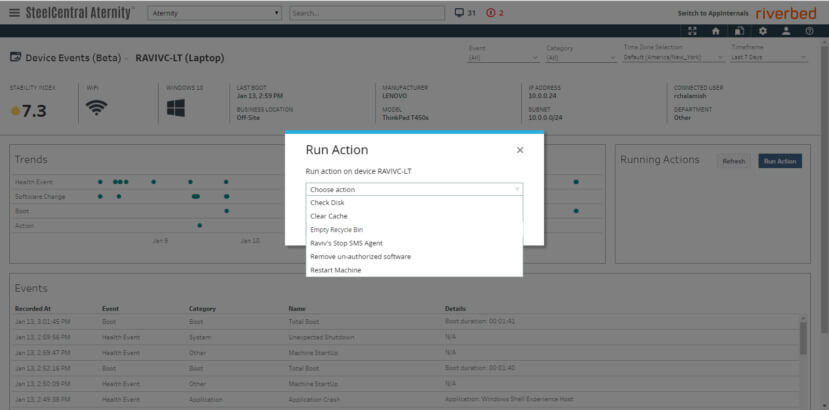Viewport: 829px width, 410px height.
Task: Click the Unexpected Shutdown event name
Action: point(321,337)
